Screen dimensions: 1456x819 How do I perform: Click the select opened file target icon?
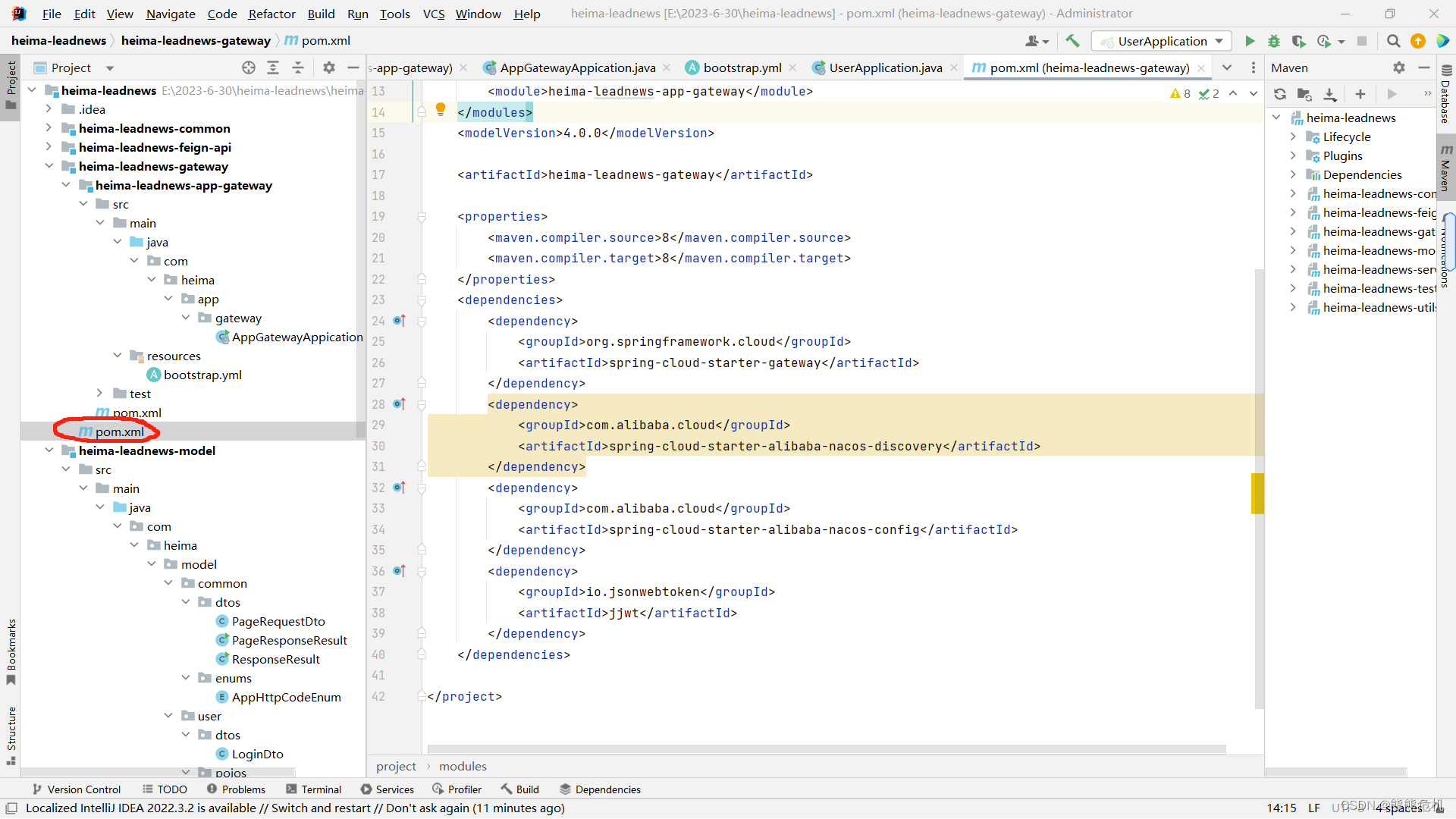249,67
